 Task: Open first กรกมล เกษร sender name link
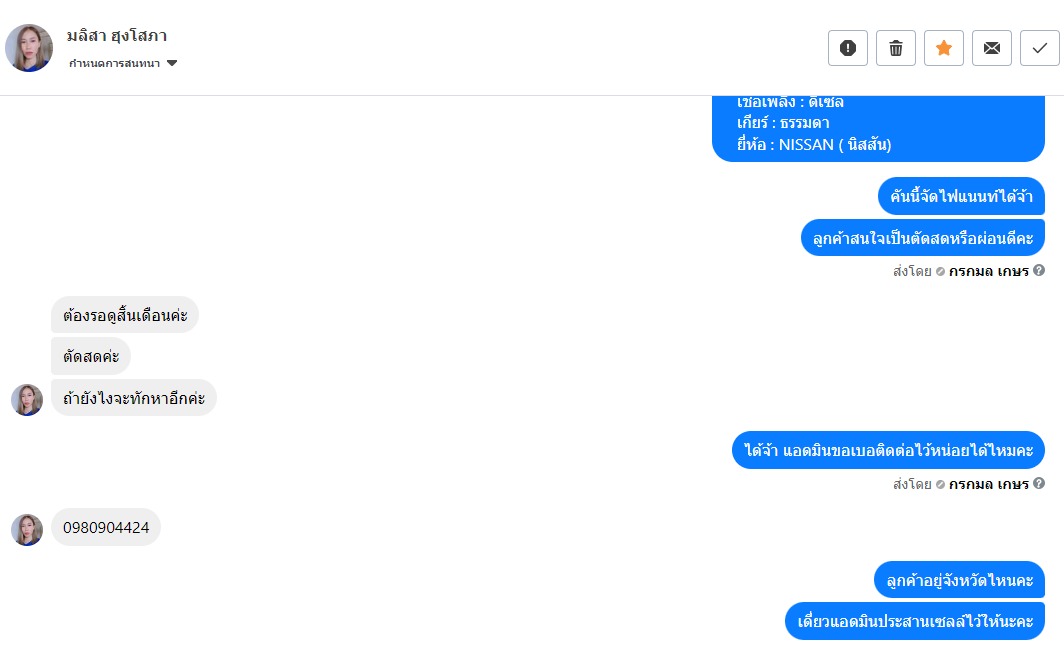click(x=989, y=272)
